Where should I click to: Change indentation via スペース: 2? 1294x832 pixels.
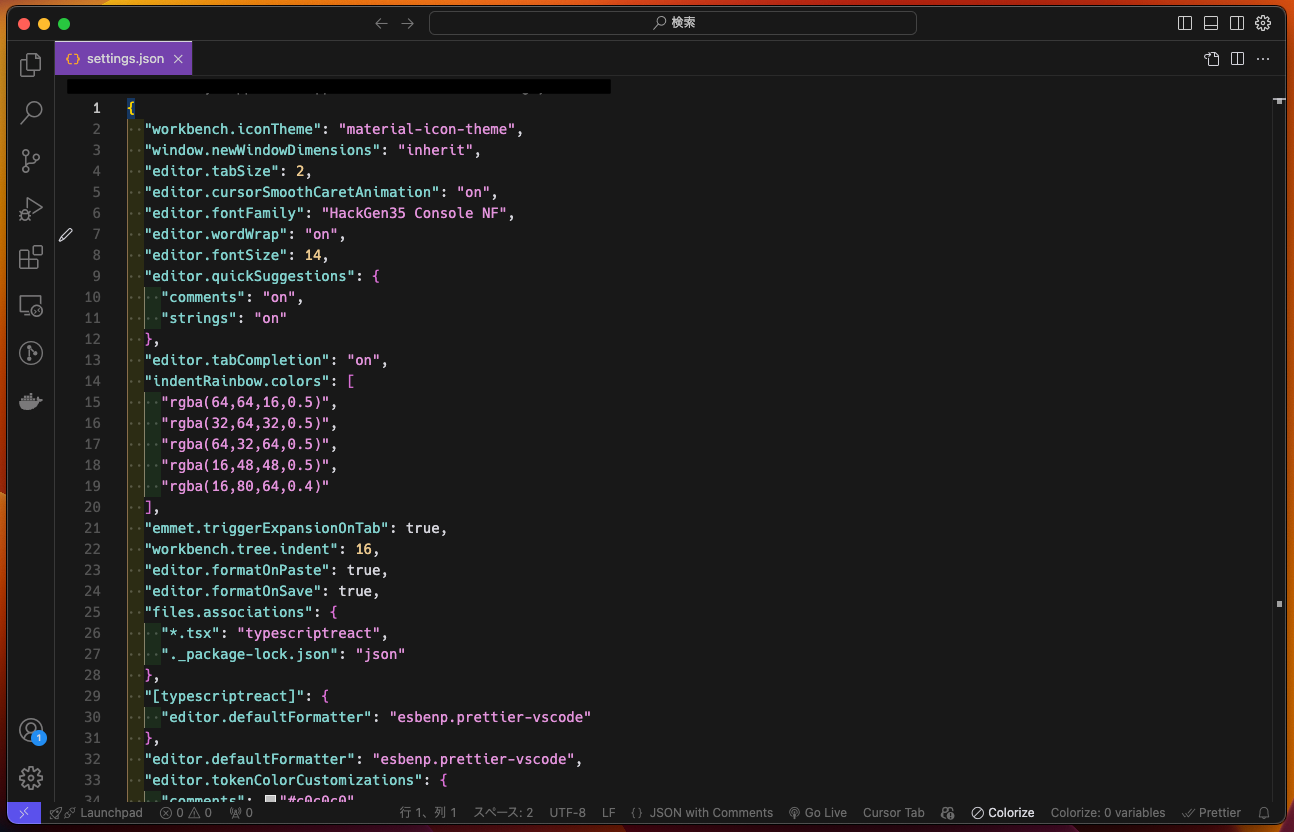pos(503,813)
